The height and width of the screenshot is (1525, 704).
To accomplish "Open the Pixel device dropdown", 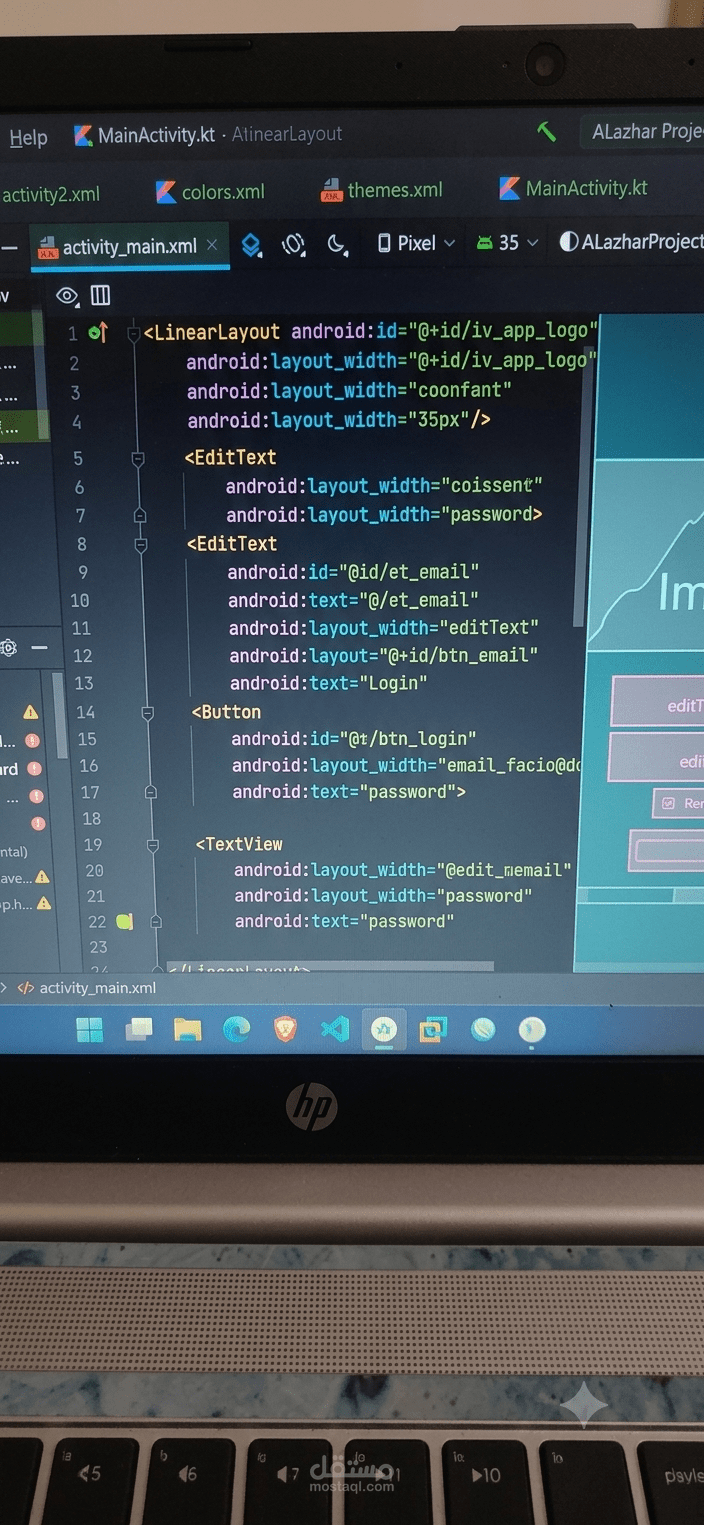I will pos(416,243).
